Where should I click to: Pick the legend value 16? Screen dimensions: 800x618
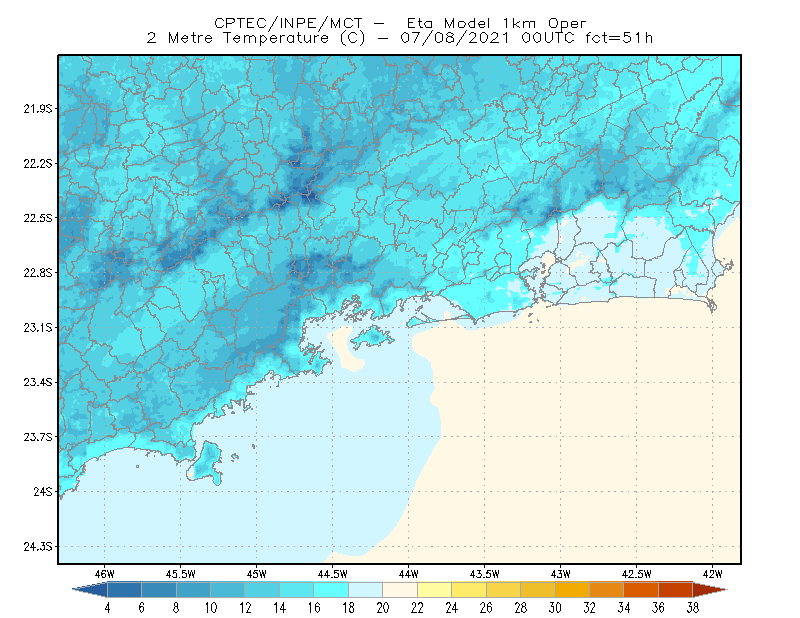tap(314, 608)
